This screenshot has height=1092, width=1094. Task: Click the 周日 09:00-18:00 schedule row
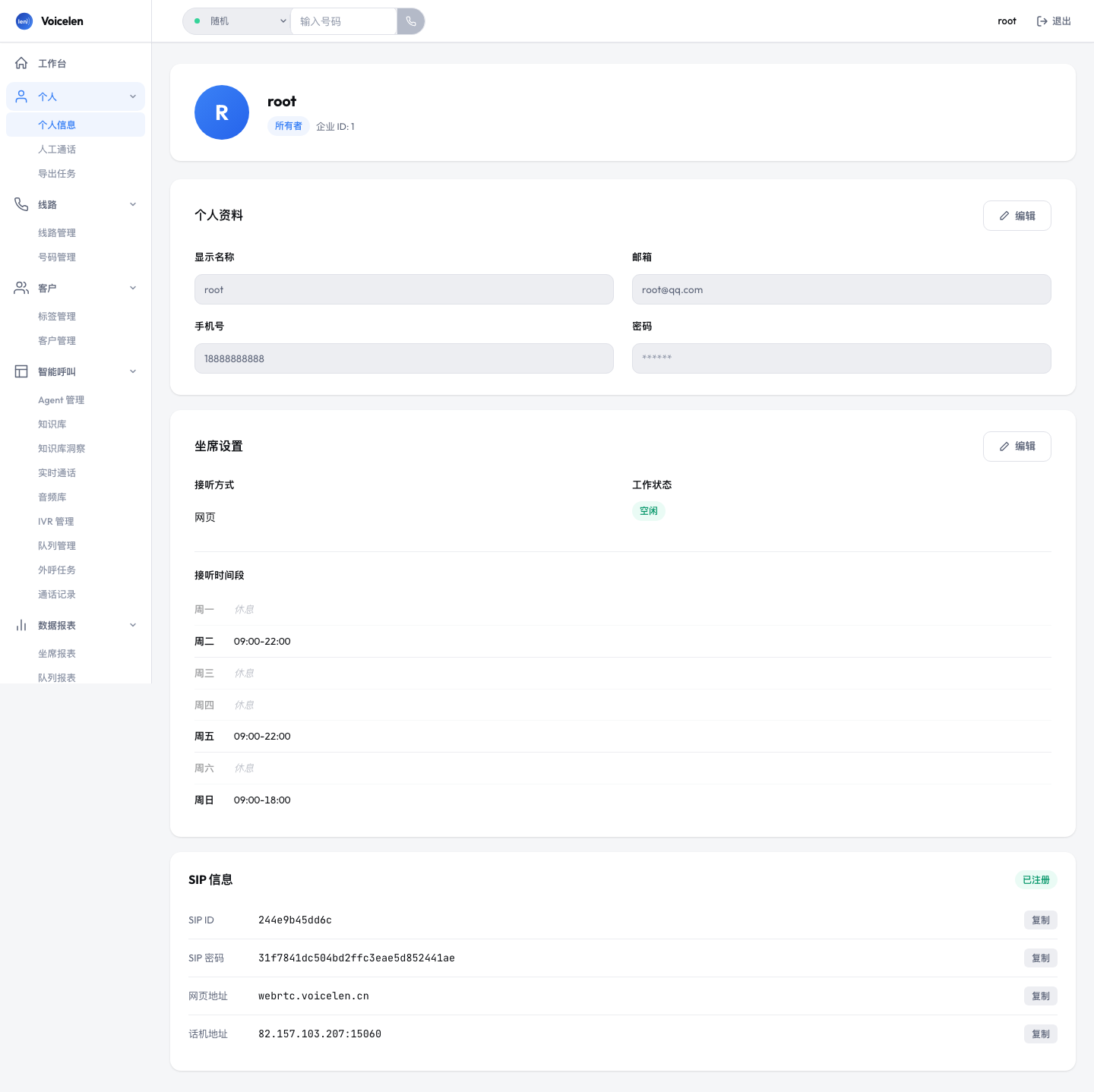(x=623, y=800)
